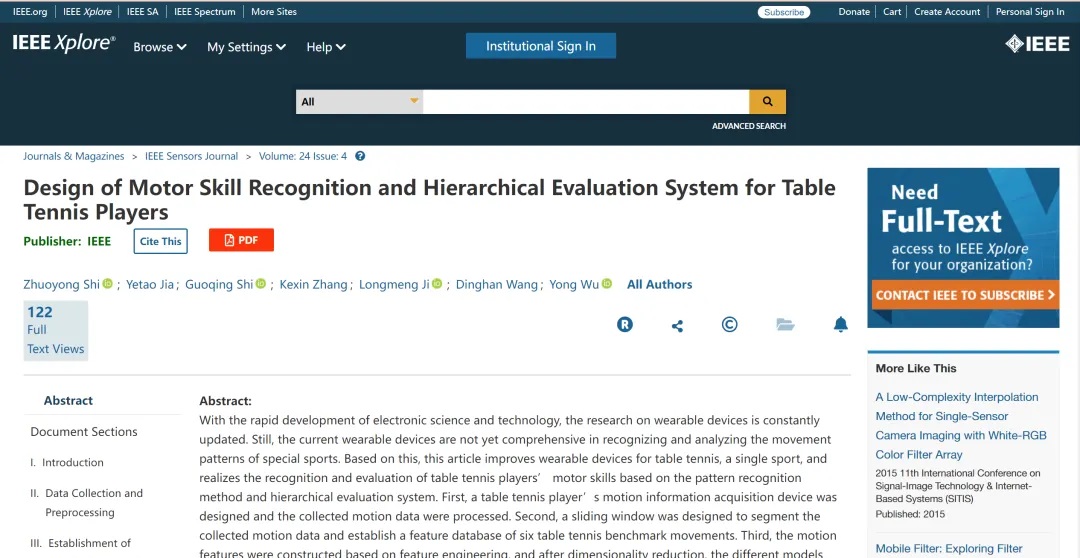Open Zhuoyong Shi's ORCID icon
The image size is (1080, 558).
[108, 285]
